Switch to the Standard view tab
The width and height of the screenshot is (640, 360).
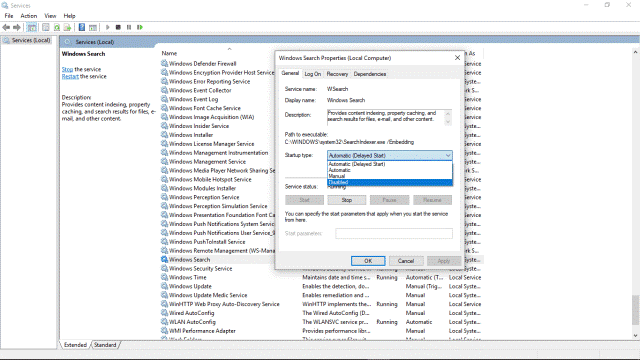pos(105,345)
